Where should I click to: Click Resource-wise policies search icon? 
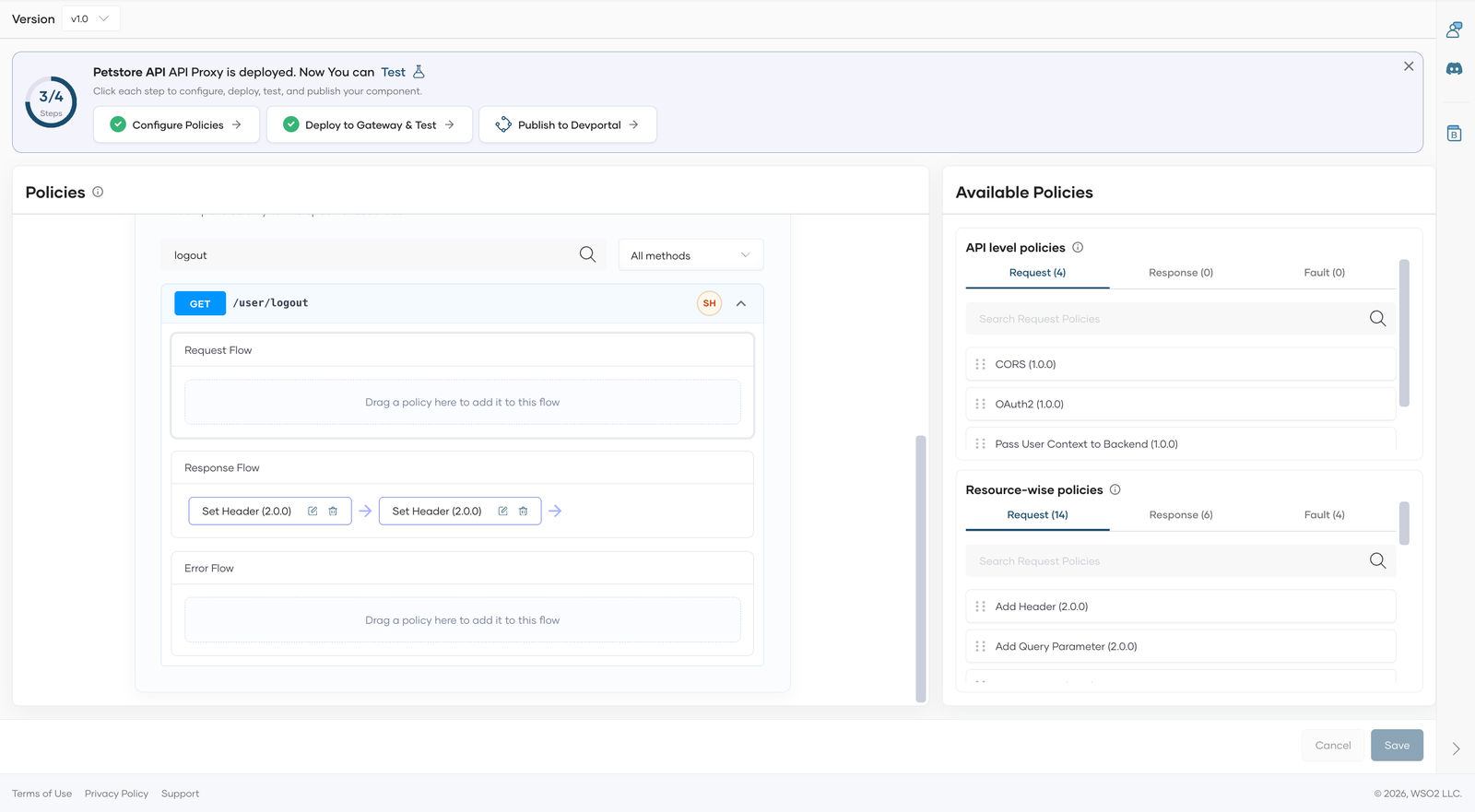click(1377, 561)
